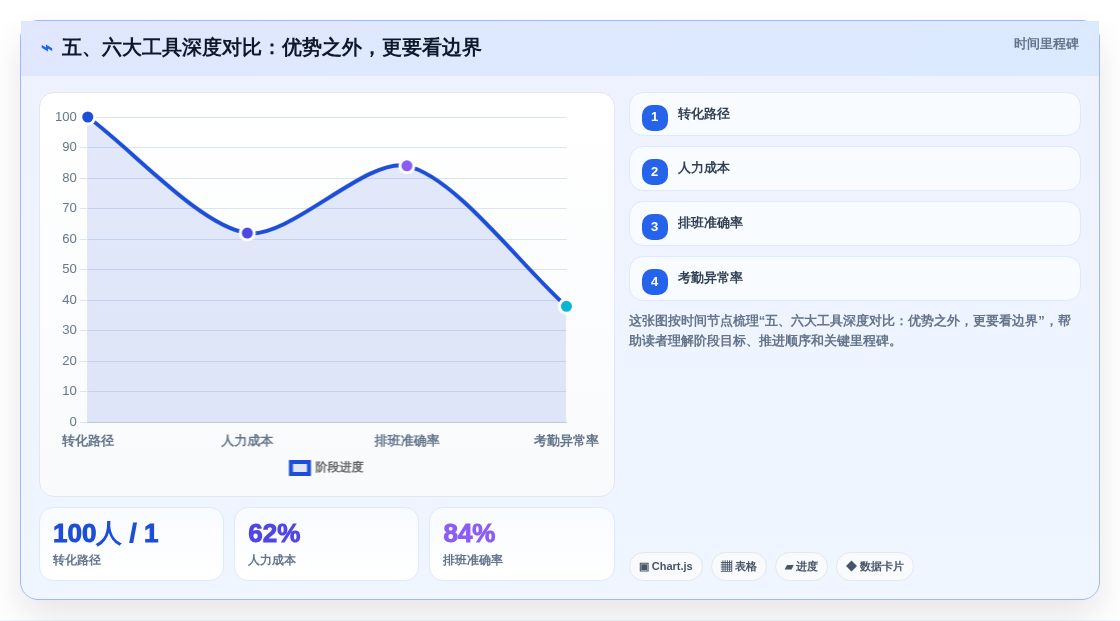Click the blue lightning icon beside the heading

click(x=47, y=48)
